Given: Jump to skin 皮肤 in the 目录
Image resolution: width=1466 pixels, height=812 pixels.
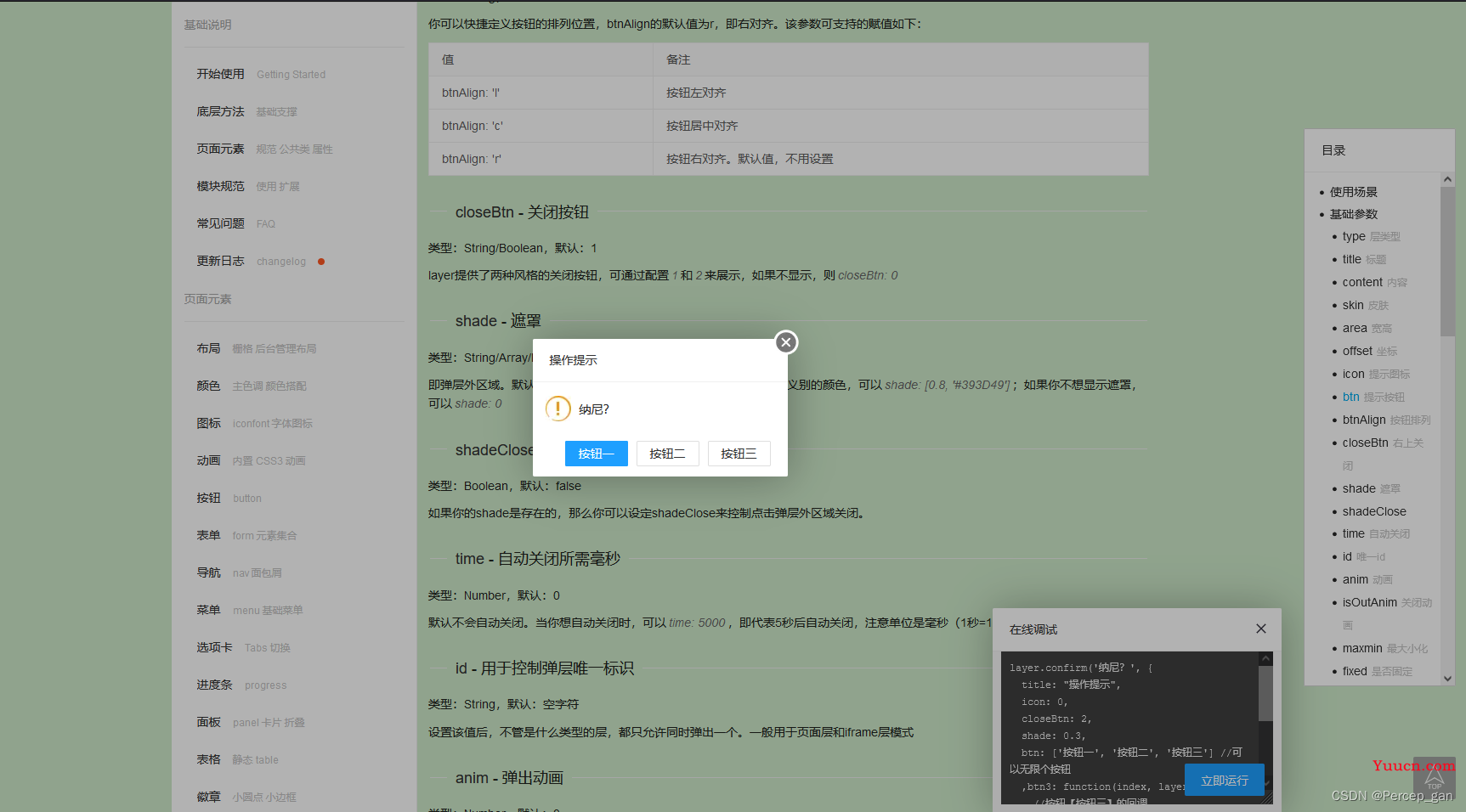Looking at the screenshot, I should (1366, 306).
